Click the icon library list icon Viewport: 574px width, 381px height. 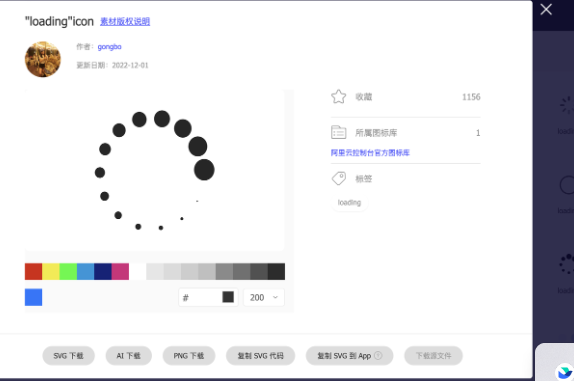pos(339,132)
